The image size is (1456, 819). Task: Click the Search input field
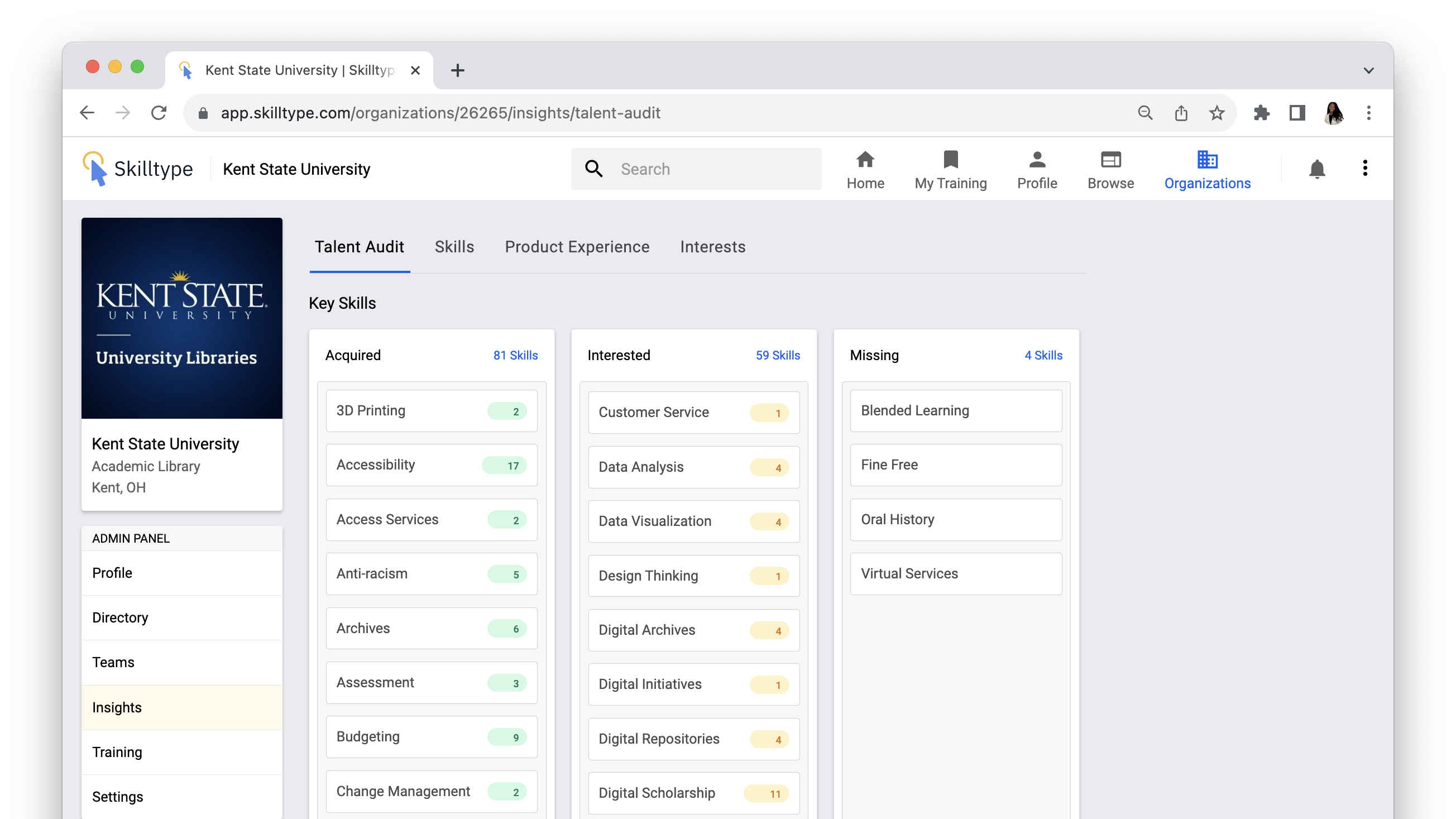click(x=712, y=169)
